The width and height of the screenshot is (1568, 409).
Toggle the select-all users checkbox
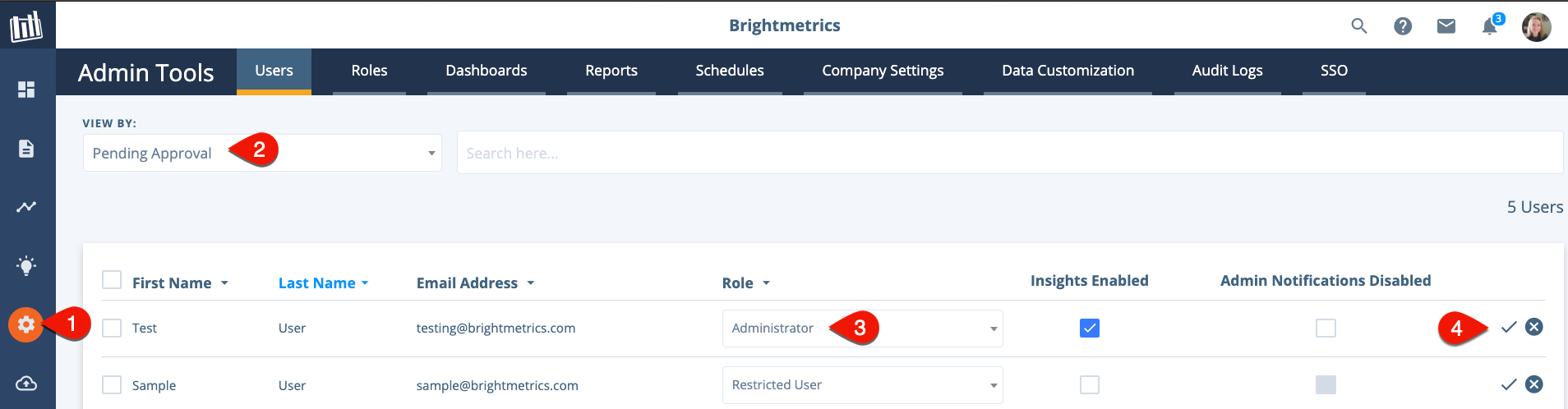[x=112, y=280]
